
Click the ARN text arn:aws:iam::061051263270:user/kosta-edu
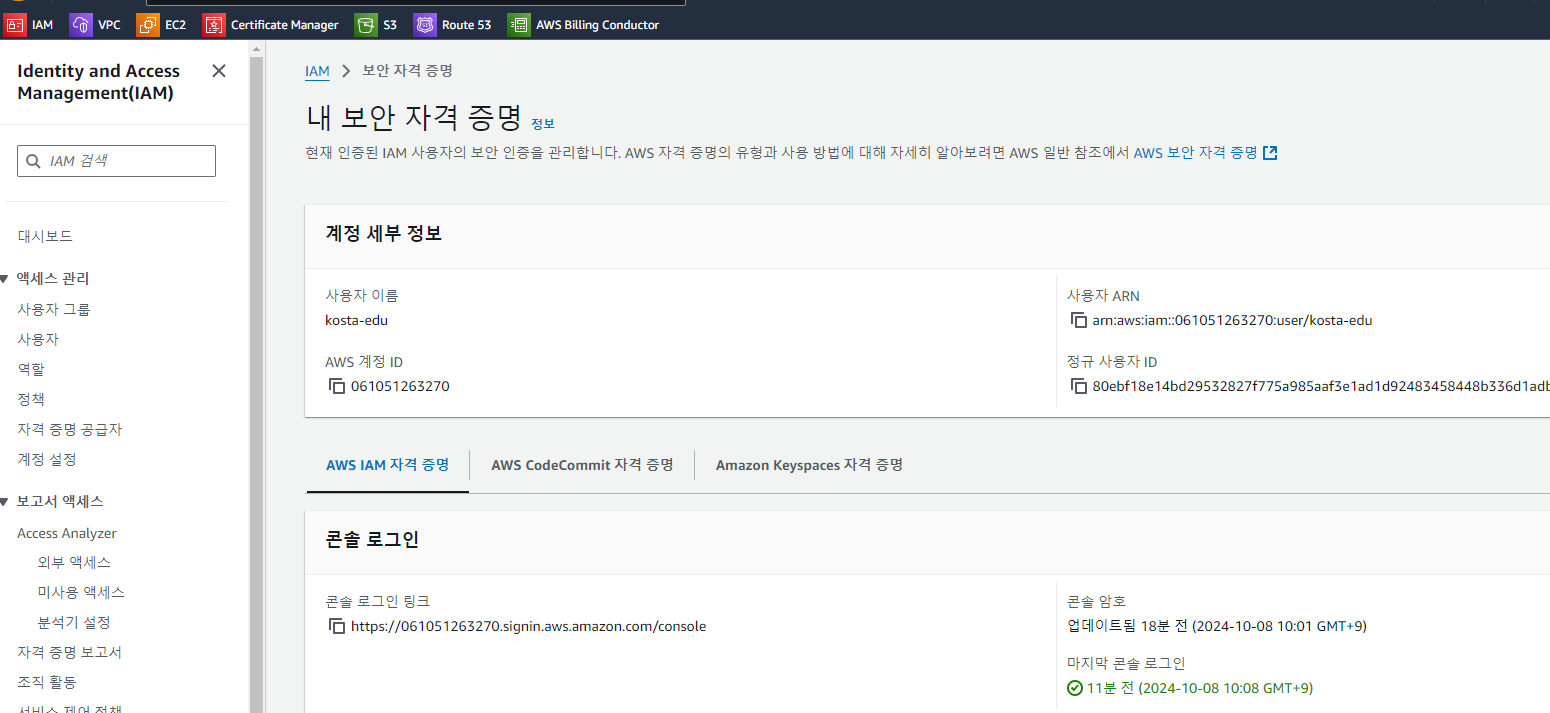click(1232, 320)
